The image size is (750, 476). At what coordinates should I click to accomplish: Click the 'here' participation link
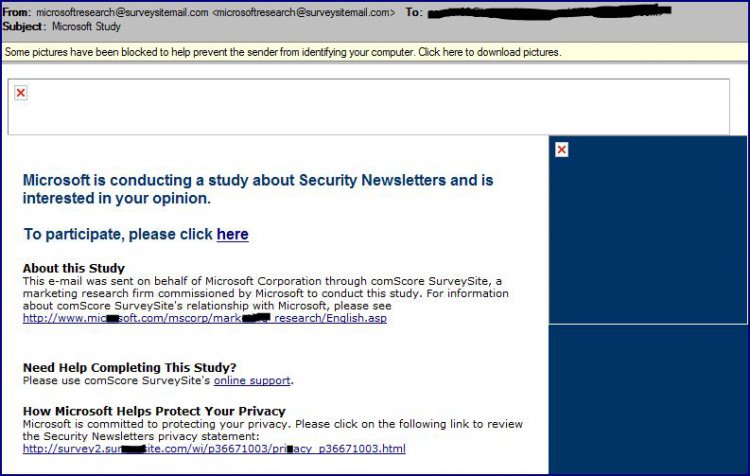(x=232, y=234)
